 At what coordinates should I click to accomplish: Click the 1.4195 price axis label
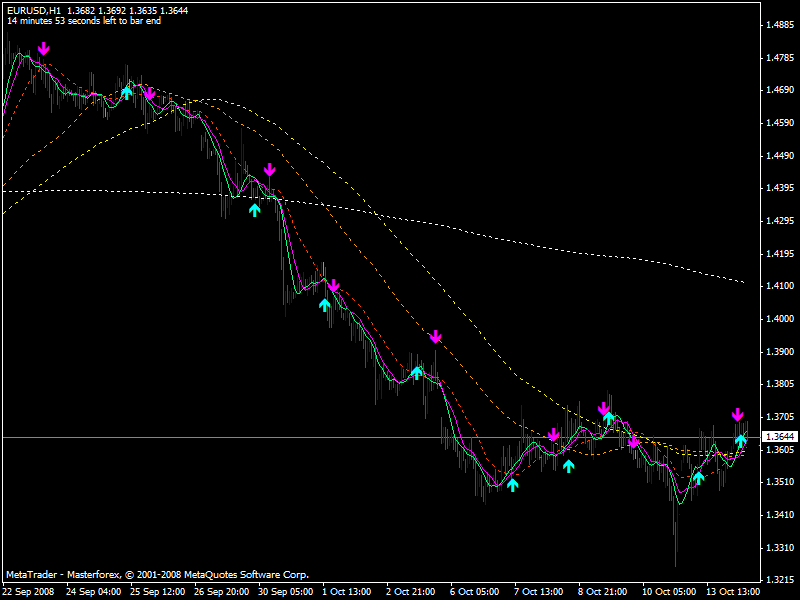780,254
